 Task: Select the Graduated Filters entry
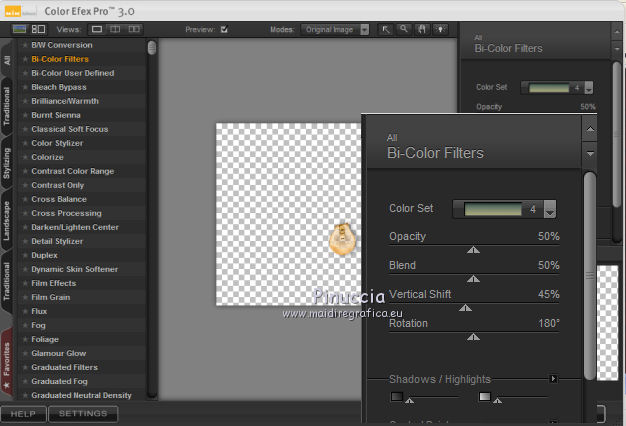tap(64, 367)
